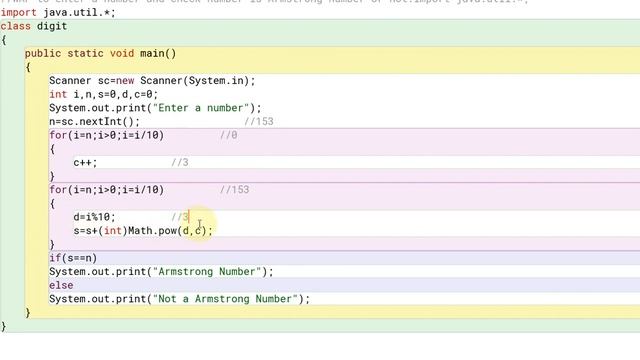640x360 pixels.
Task: Click the 'Enter a number' print statement
Action: coord(155,108)
